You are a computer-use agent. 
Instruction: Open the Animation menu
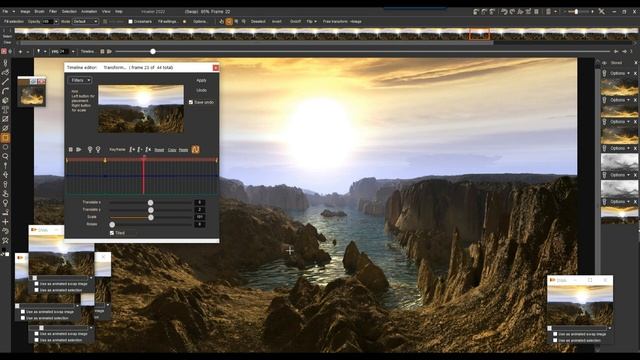tap(89, 11)
